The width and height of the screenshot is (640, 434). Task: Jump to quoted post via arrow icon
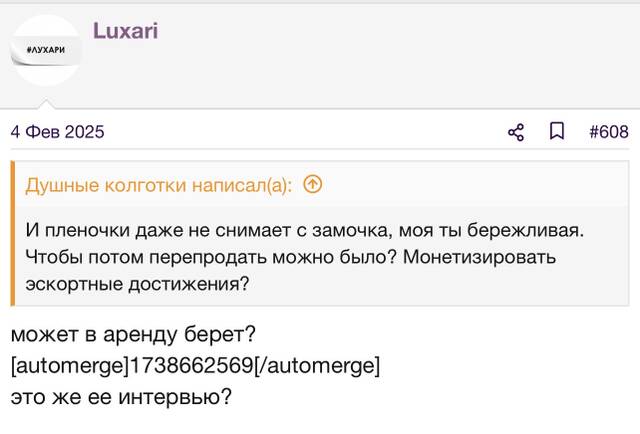(313, 185)
